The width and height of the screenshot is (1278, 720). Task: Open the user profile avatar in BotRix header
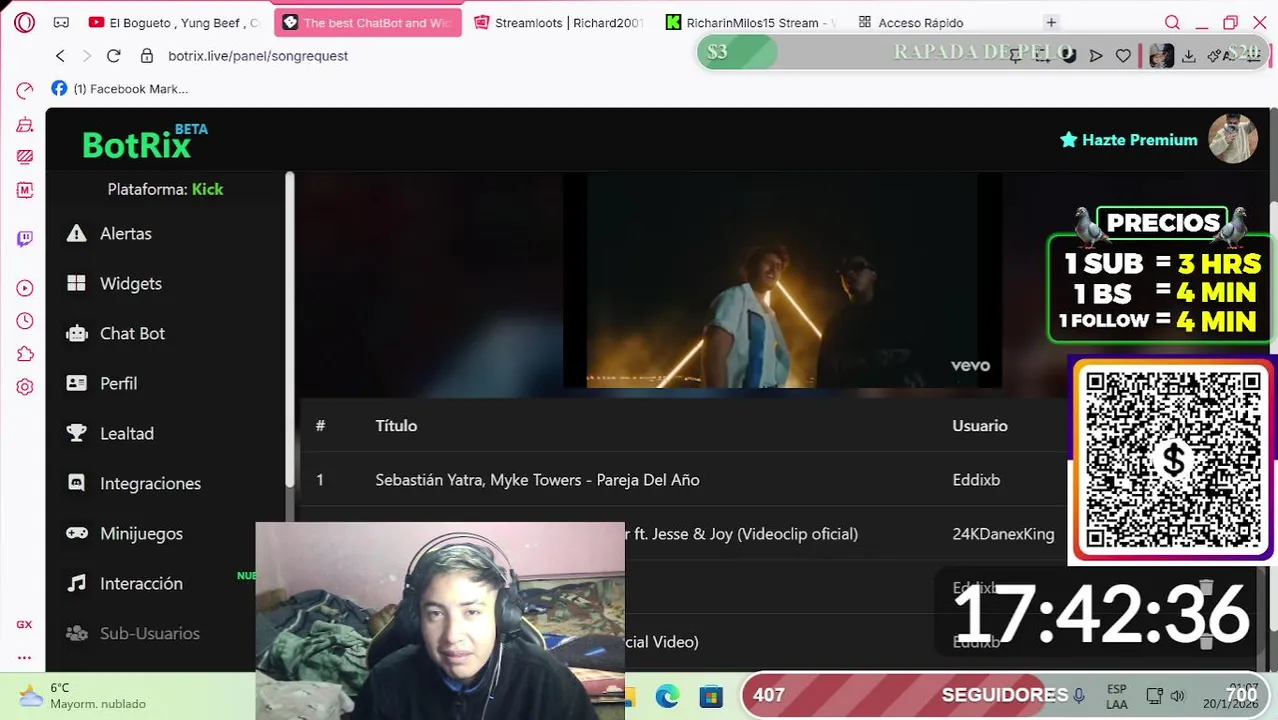coord(1232,139)
